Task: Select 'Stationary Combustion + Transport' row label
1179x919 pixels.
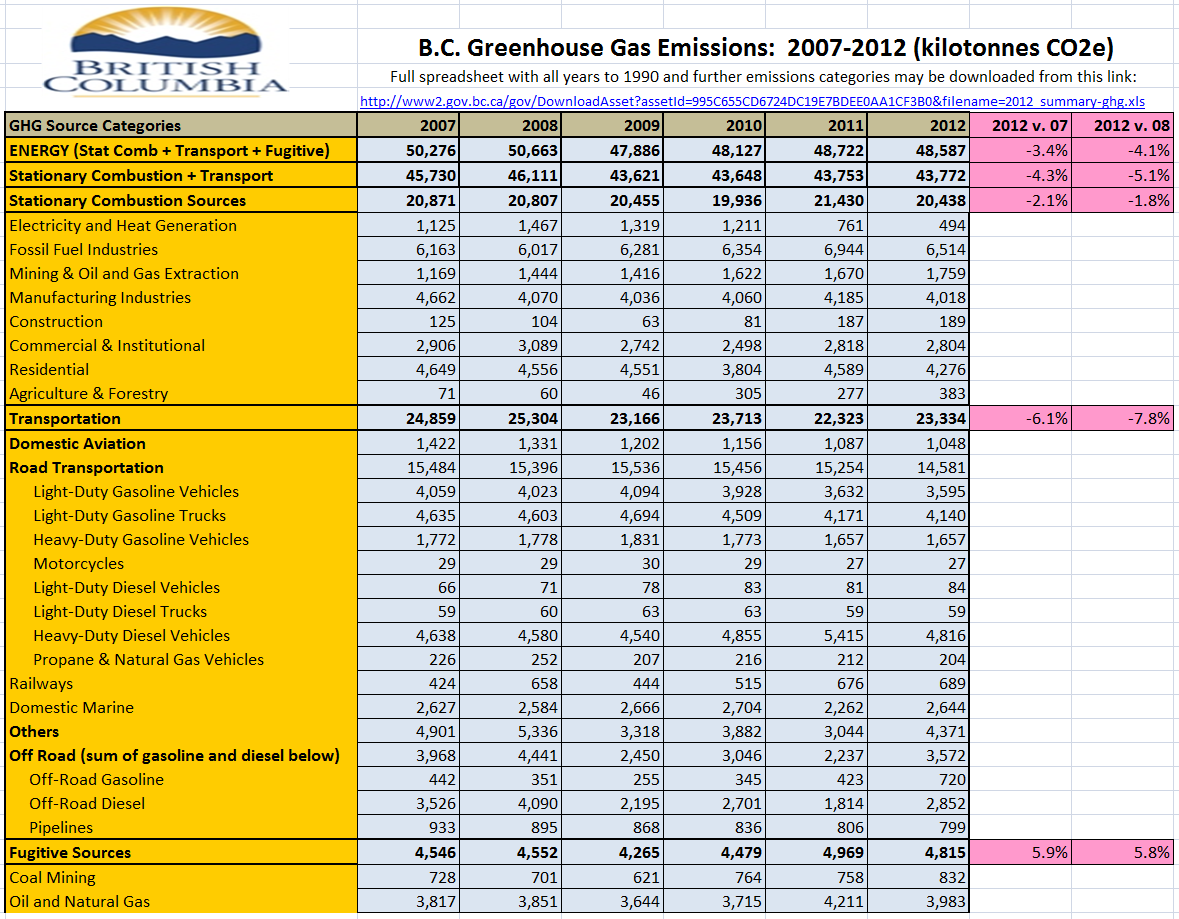Action: (181, 175)
